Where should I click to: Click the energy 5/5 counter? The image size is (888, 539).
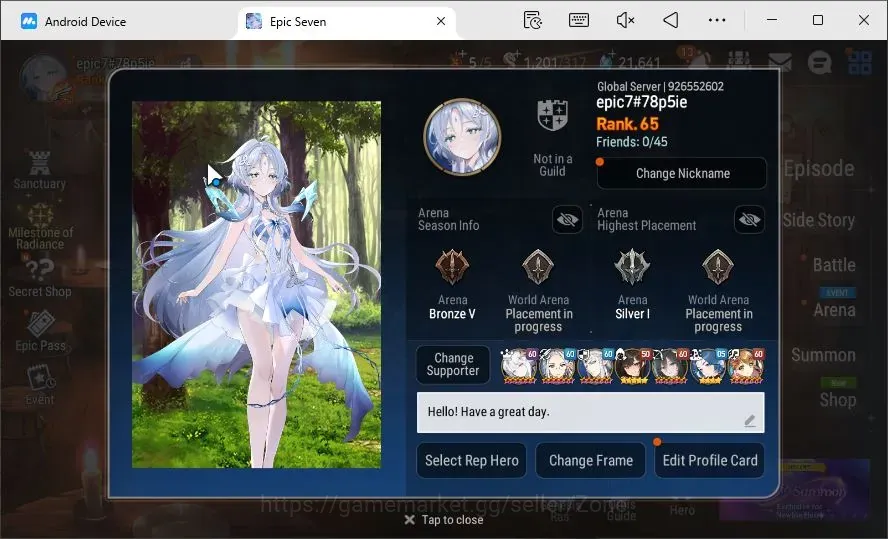471,61
